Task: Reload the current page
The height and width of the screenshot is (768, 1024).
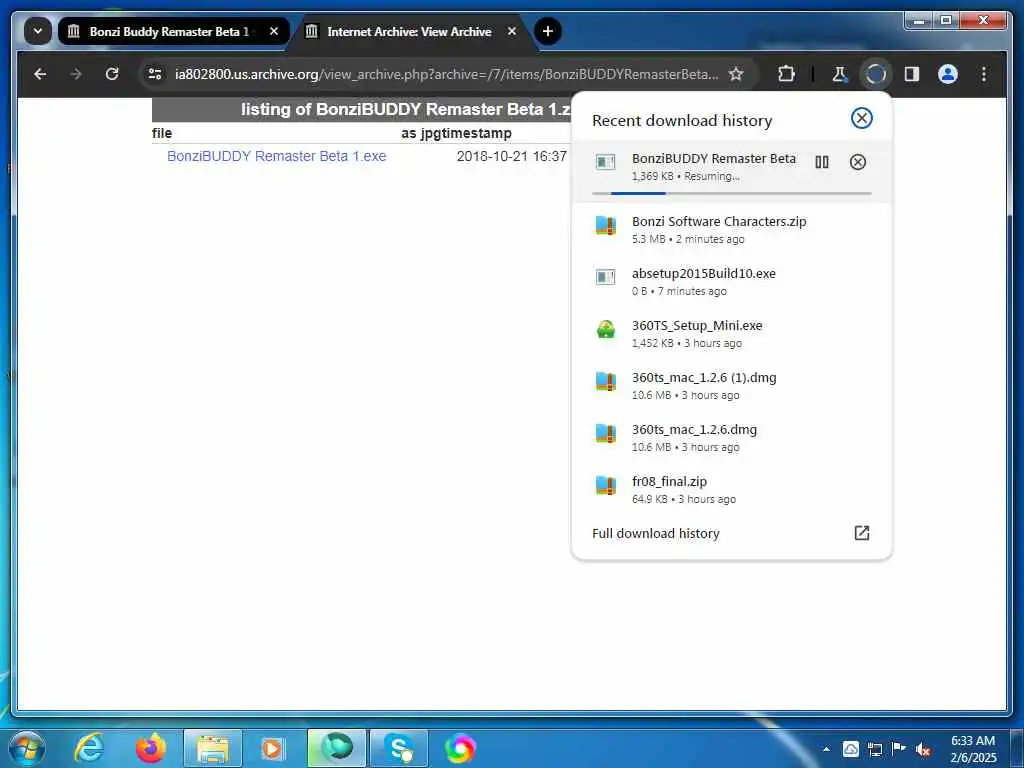Action: pos(112,74)
